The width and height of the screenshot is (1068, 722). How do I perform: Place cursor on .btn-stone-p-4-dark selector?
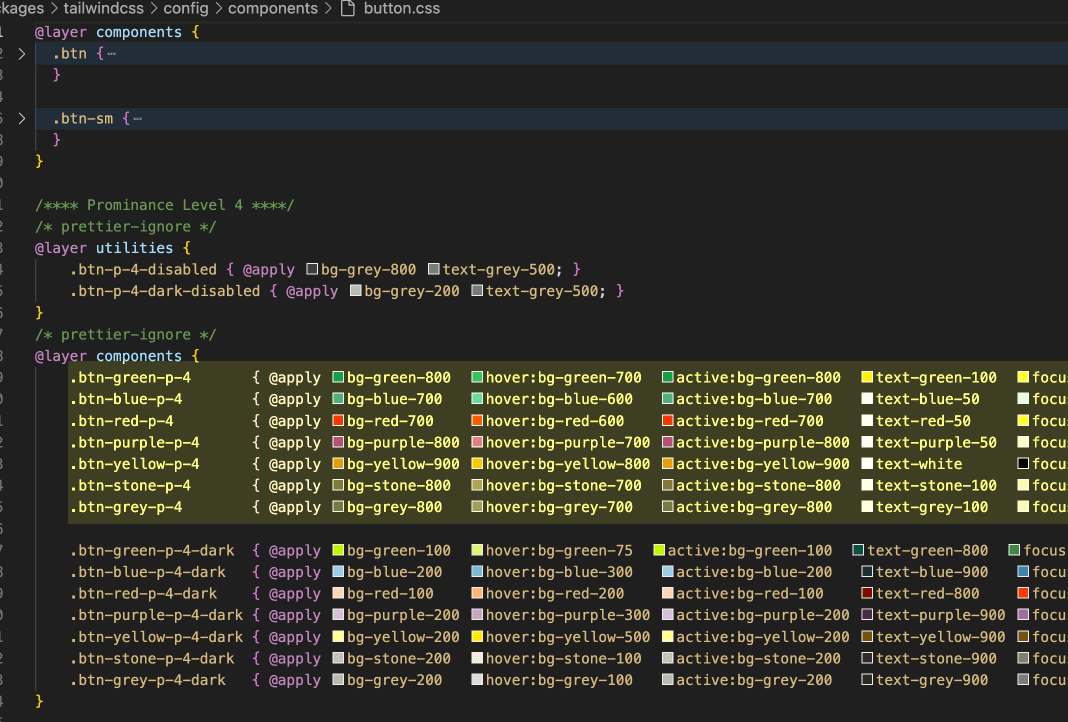pos(152,659)
